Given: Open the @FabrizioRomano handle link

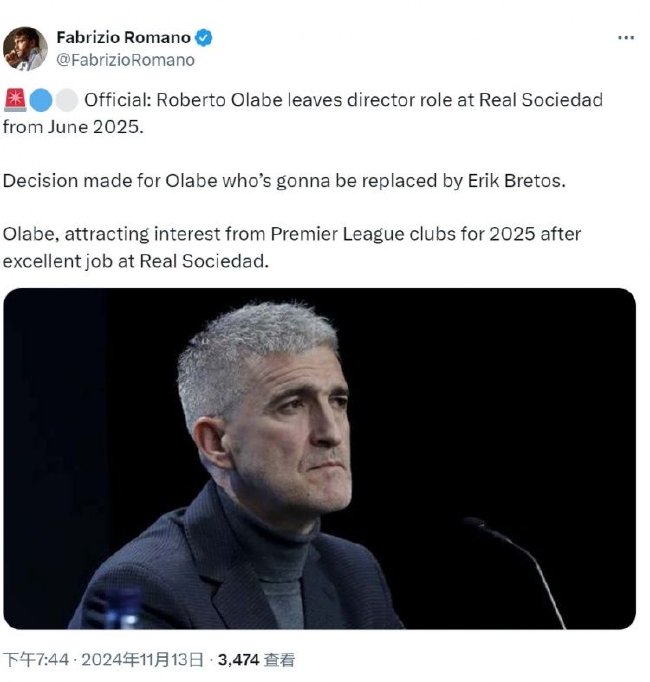Looking at the screenshot, I should pos(125,60).
